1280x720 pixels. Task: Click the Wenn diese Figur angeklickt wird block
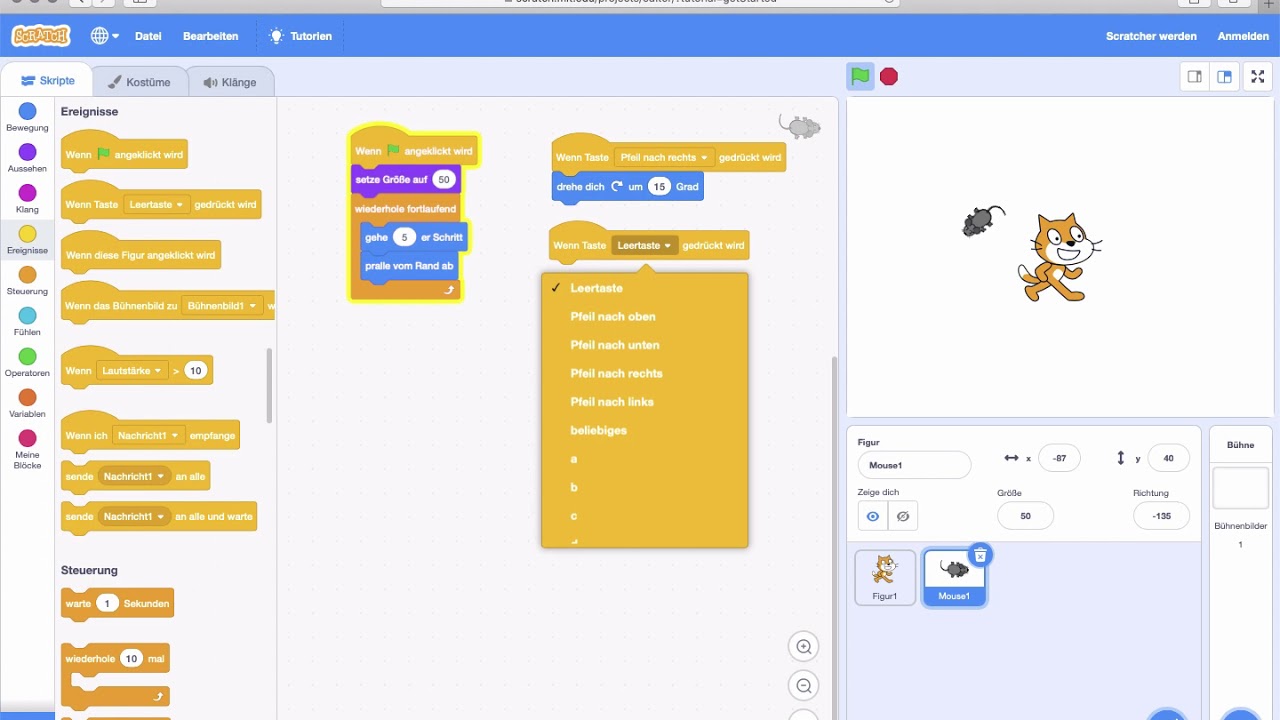pyautogui.click(x=140, y=255)
